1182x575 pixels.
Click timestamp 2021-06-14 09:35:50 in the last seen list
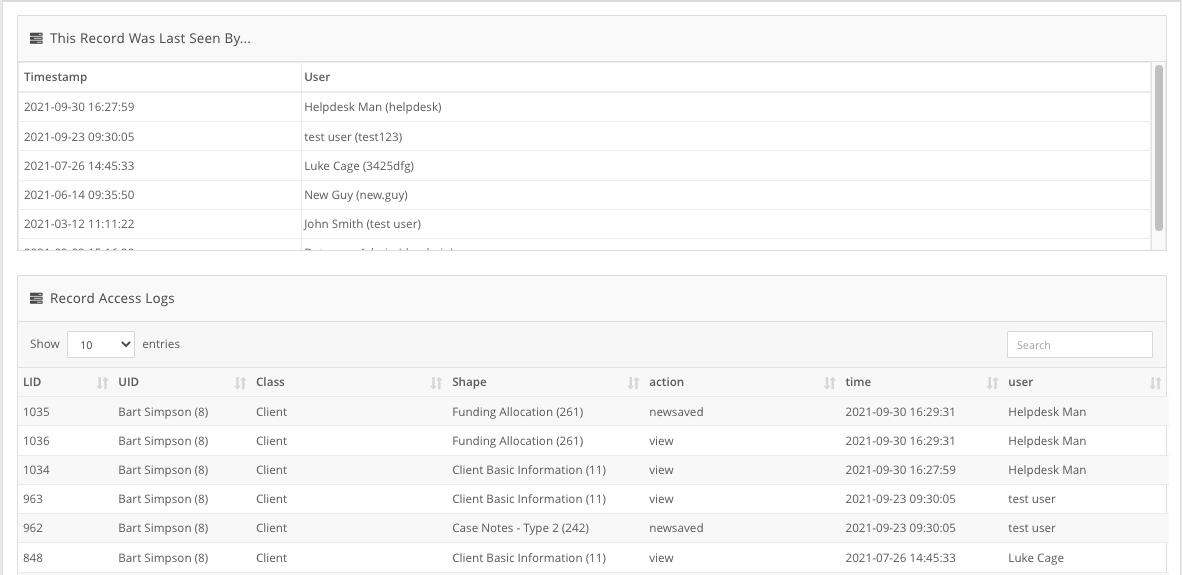79,195
